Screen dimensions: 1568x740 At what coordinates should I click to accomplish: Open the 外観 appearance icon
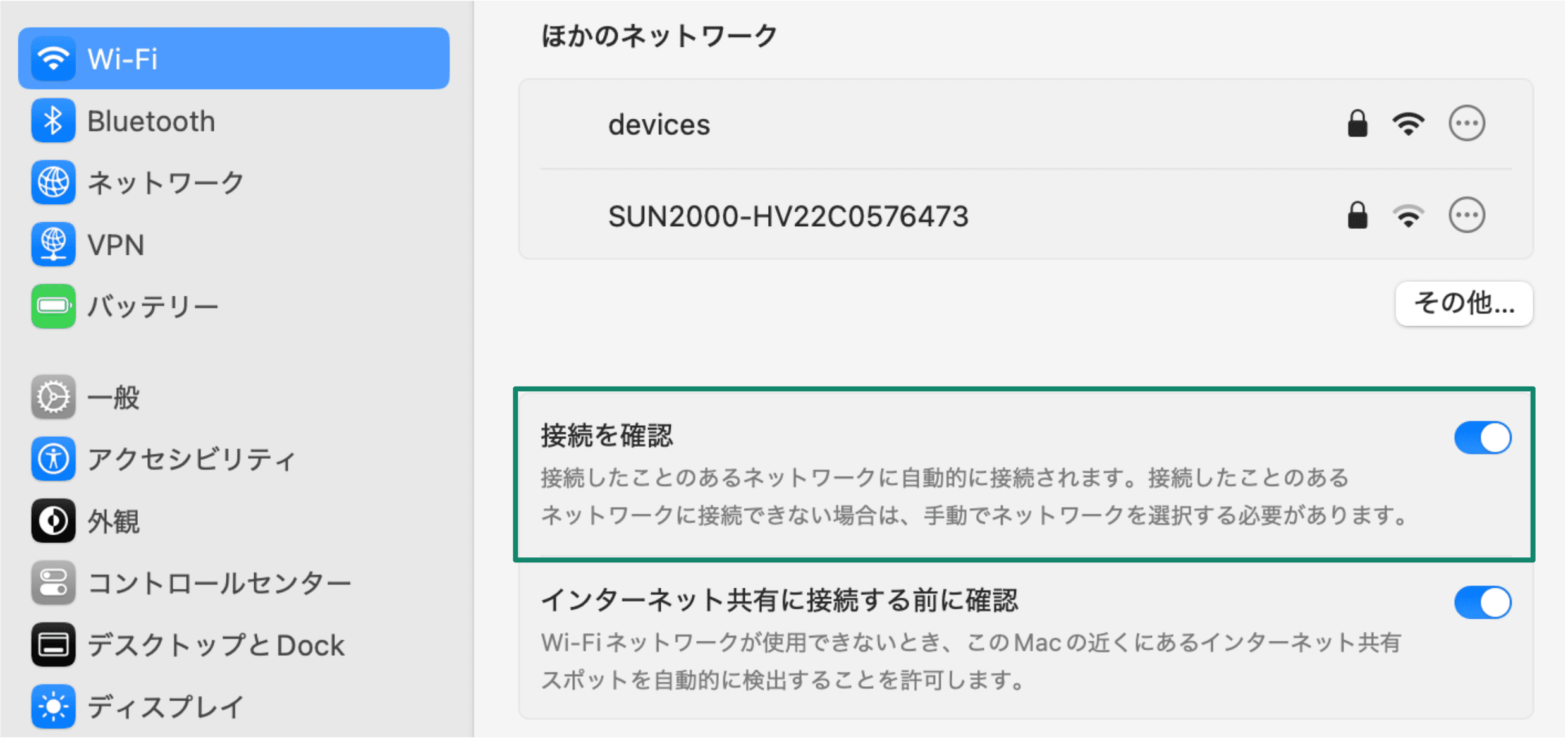pos(53,521)
